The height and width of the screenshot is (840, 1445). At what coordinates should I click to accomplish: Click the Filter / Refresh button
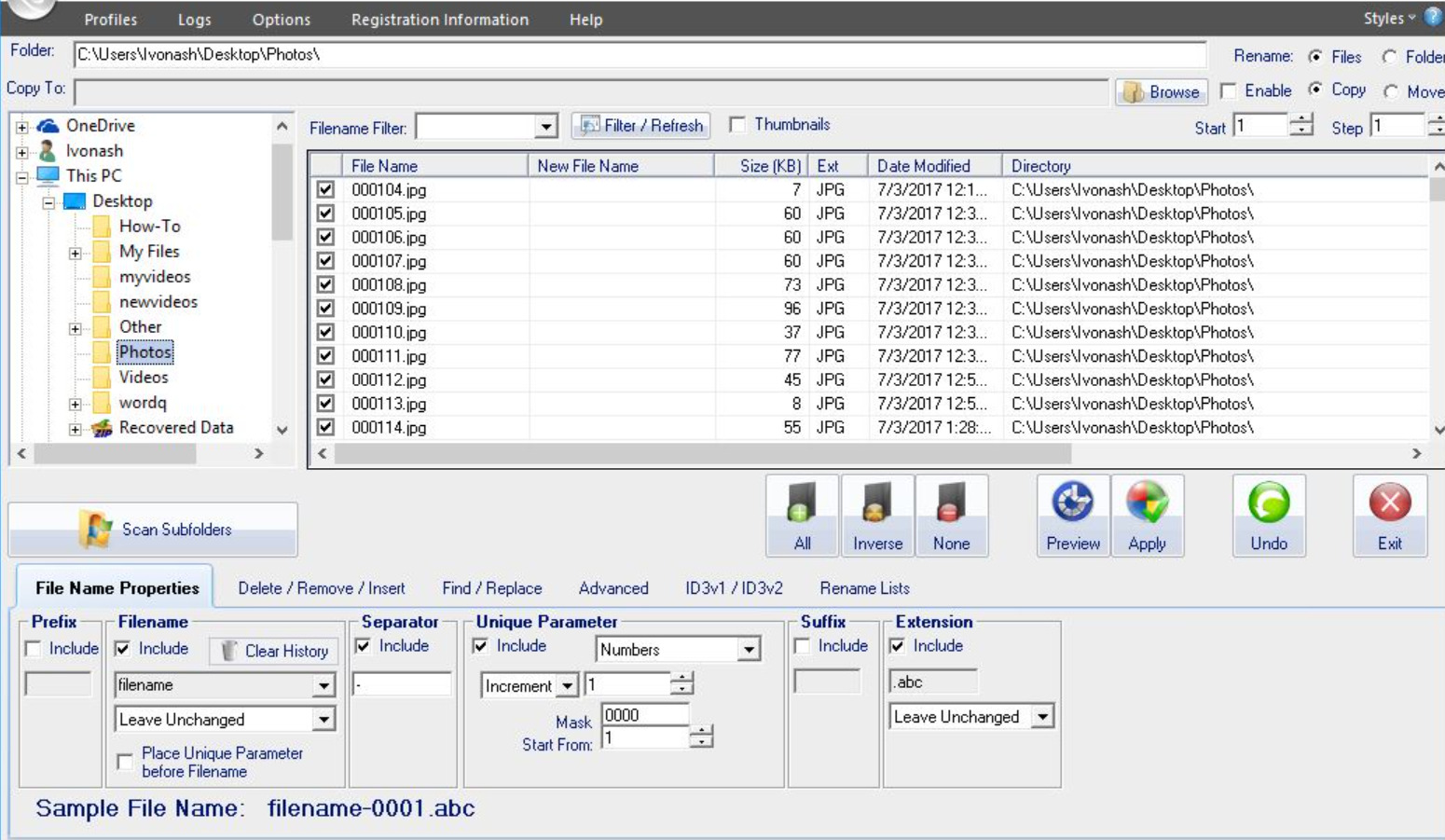640,126
